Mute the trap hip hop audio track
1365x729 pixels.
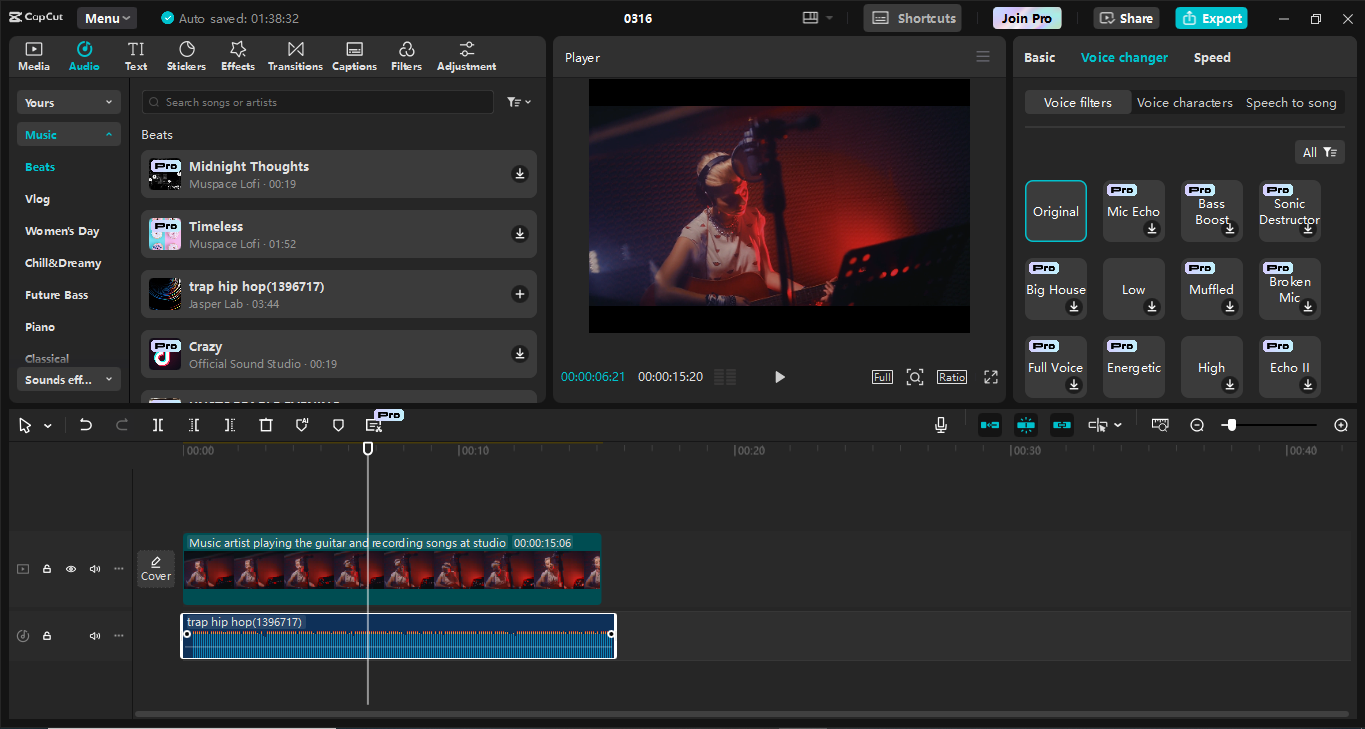[94, 635]
